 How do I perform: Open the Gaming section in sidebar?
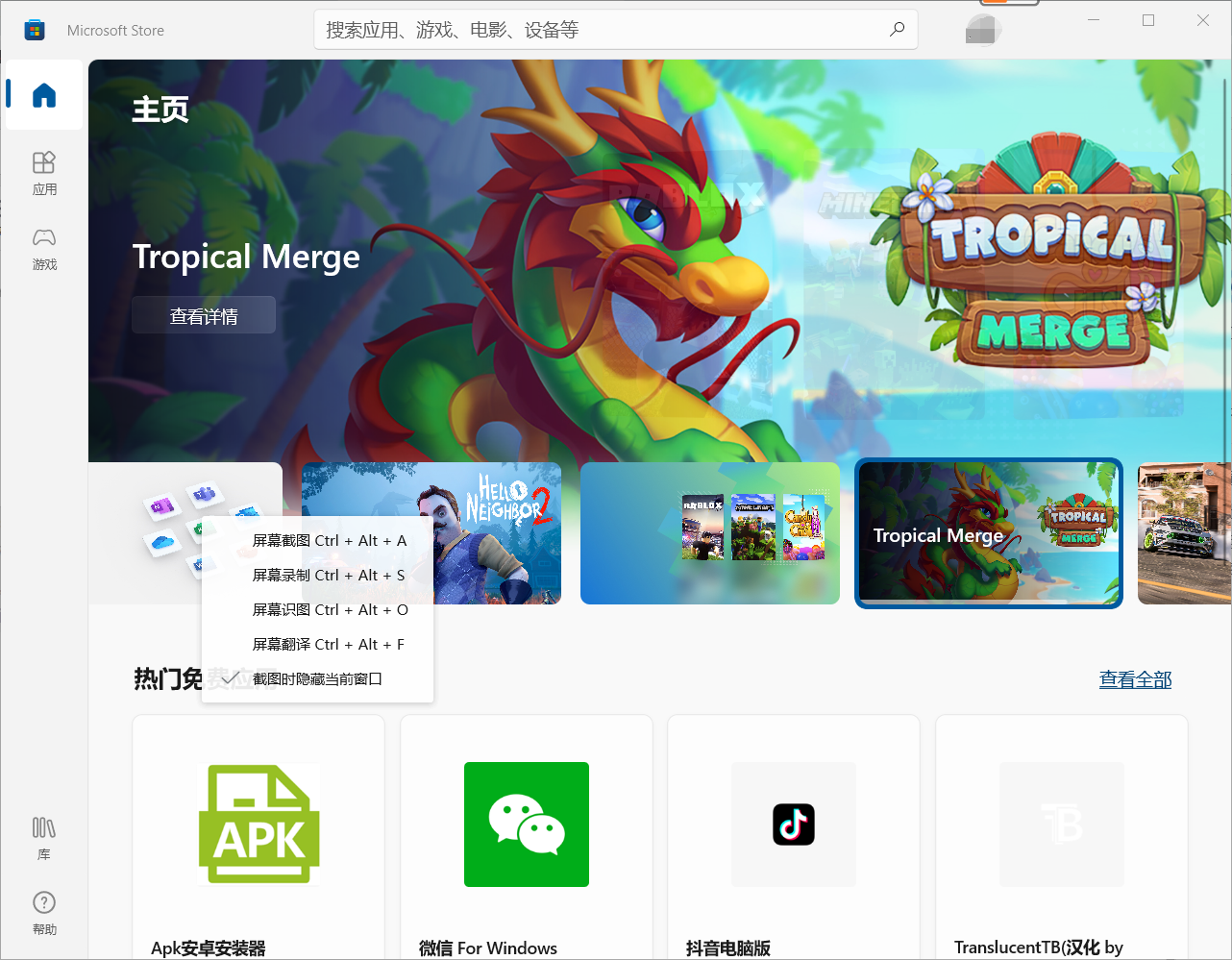point(44,249)
